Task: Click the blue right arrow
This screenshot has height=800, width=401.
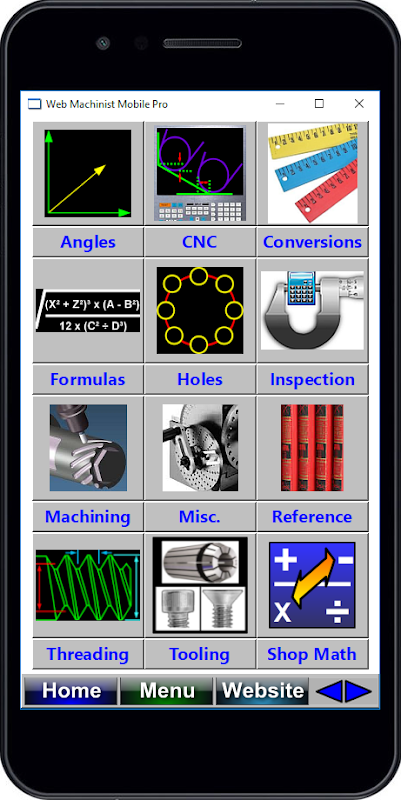Action: coord(359,691)
